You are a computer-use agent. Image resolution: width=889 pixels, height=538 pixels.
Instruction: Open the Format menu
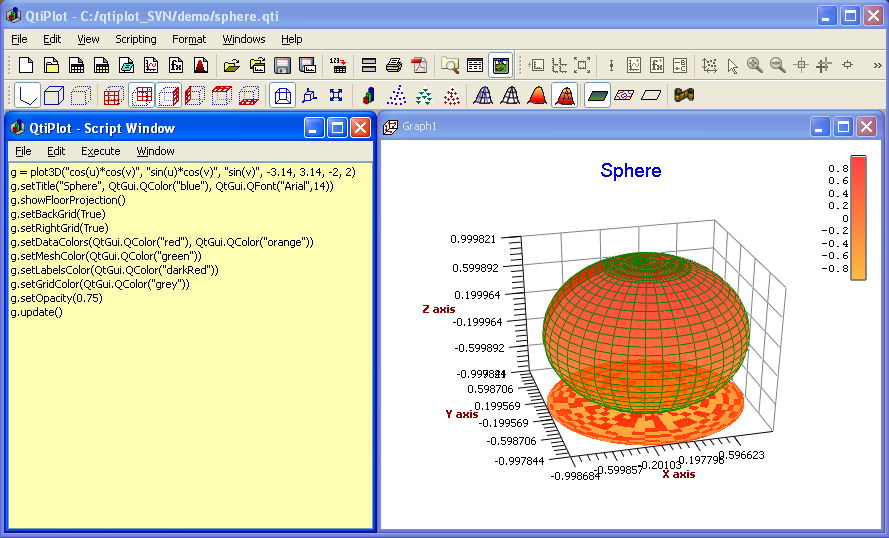coord(189,39)
